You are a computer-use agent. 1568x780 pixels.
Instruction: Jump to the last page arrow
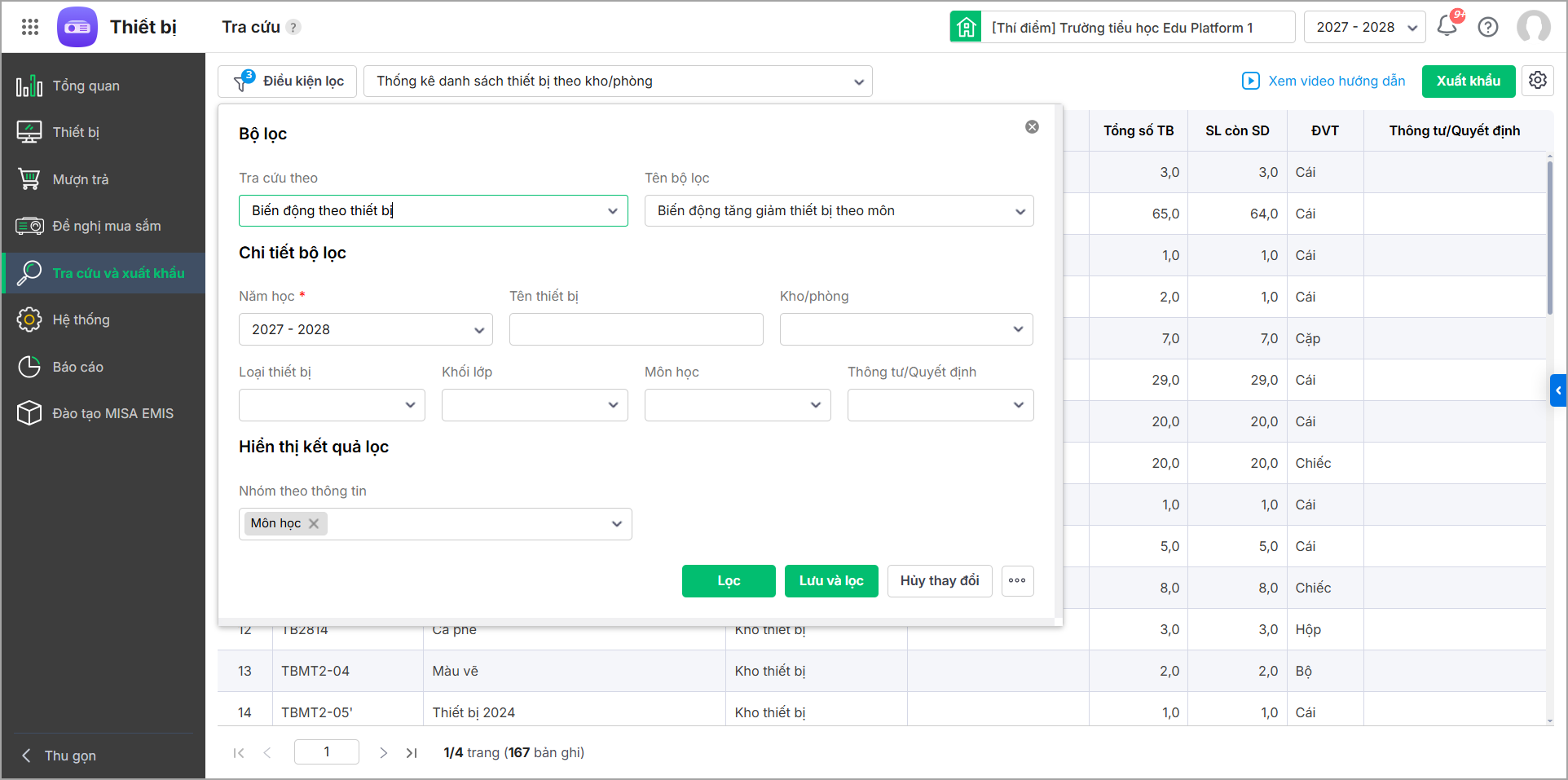tap(412, 753)
